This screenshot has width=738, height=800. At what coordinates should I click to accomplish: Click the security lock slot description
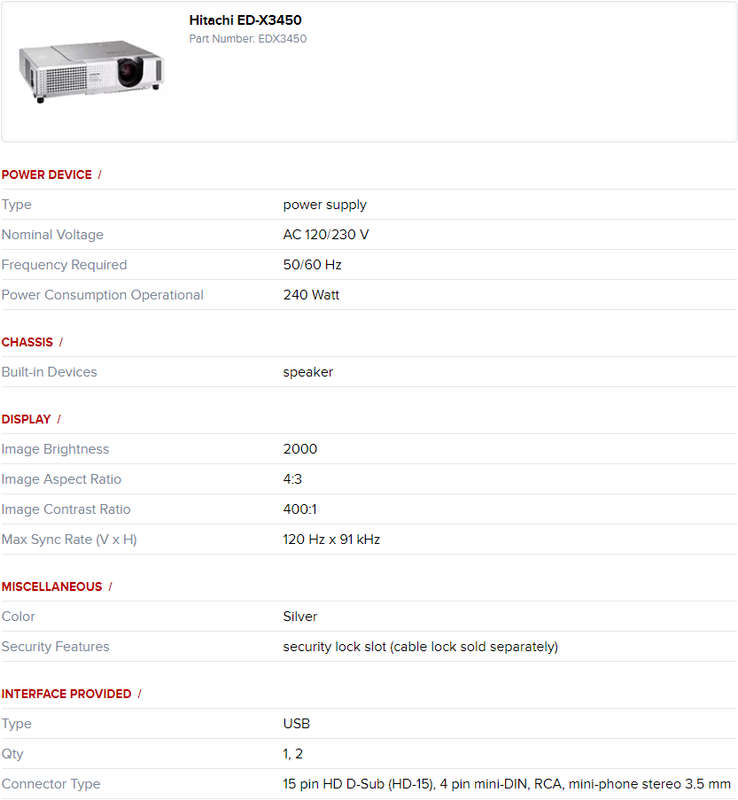[421, 647]
